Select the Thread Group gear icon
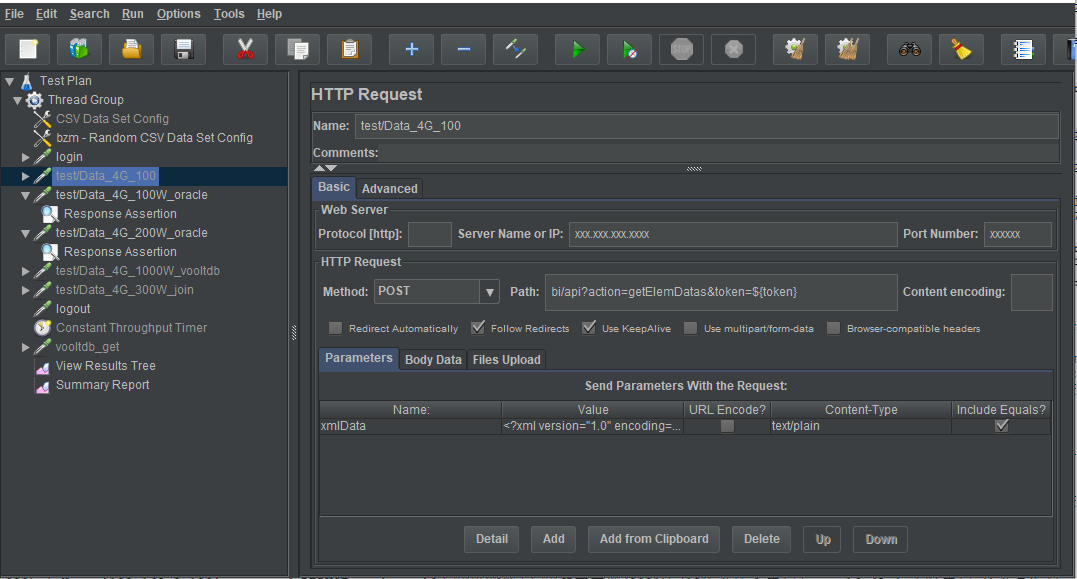1077x579 pixels. click(34, 100)
